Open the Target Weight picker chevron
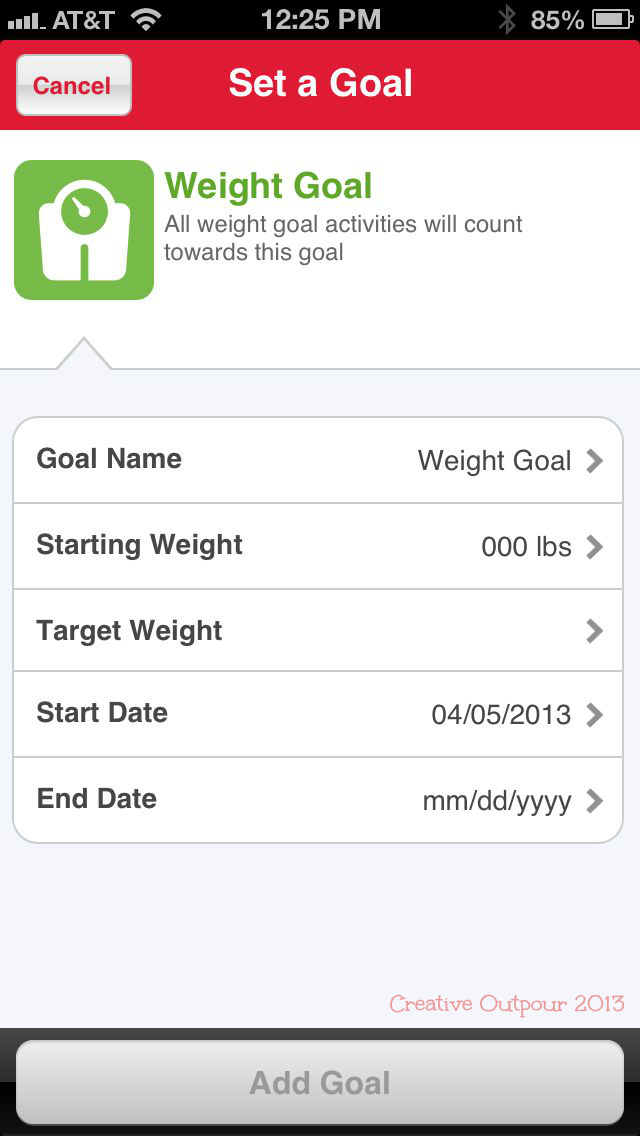The image size is (640, 1136). 594,630
